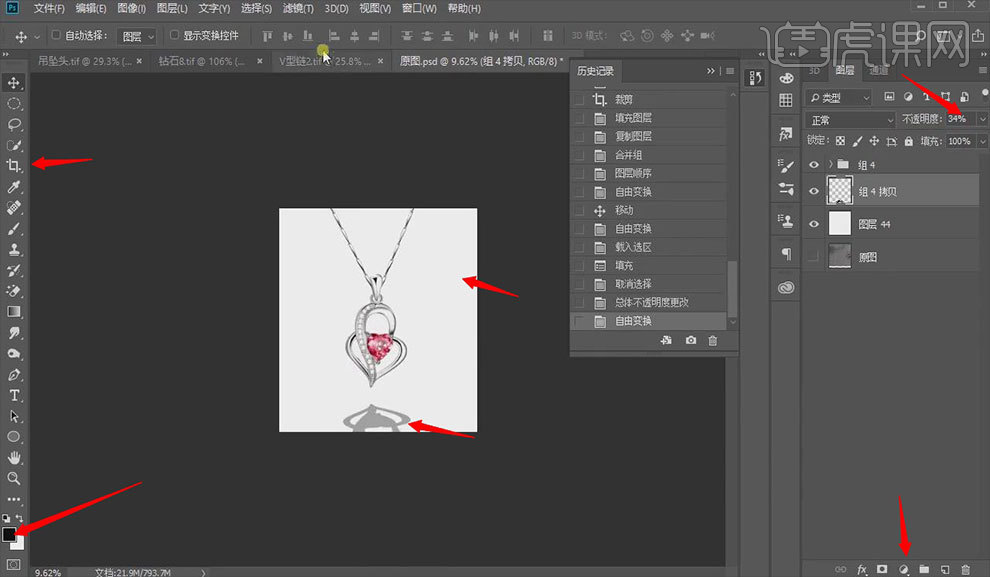Switch to the 钻石8.tif document tab
Screen dimensions: 990x577
pos(197,61)
